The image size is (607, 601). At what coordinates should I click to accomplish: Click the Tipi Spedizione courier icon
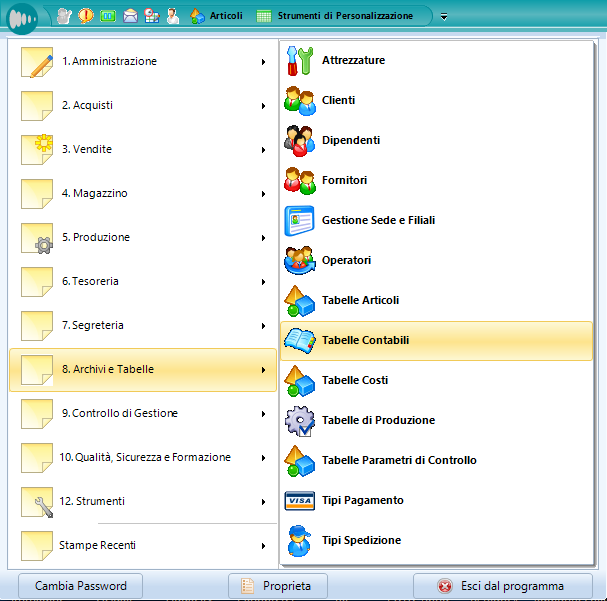[300, 541]
